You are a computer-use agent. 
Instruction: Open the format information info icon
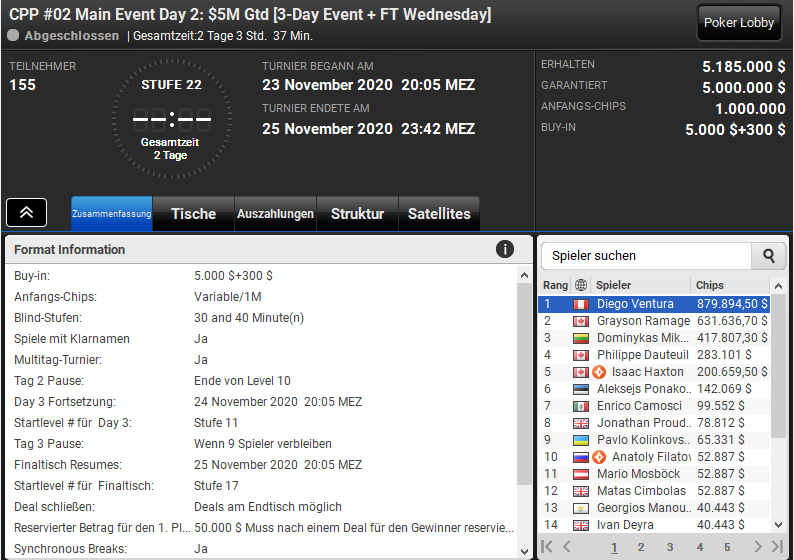(505, 249)
